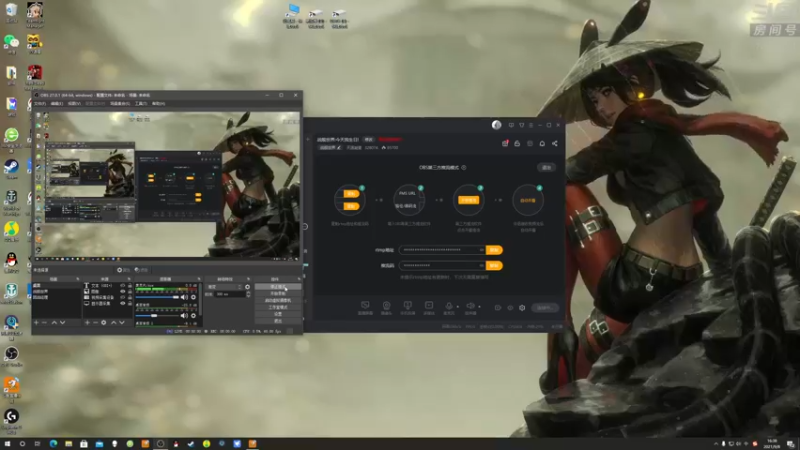Open scene transition properties gear
Image resolution: width=800 pixels, height=450 pixels.
coord(247,287)
